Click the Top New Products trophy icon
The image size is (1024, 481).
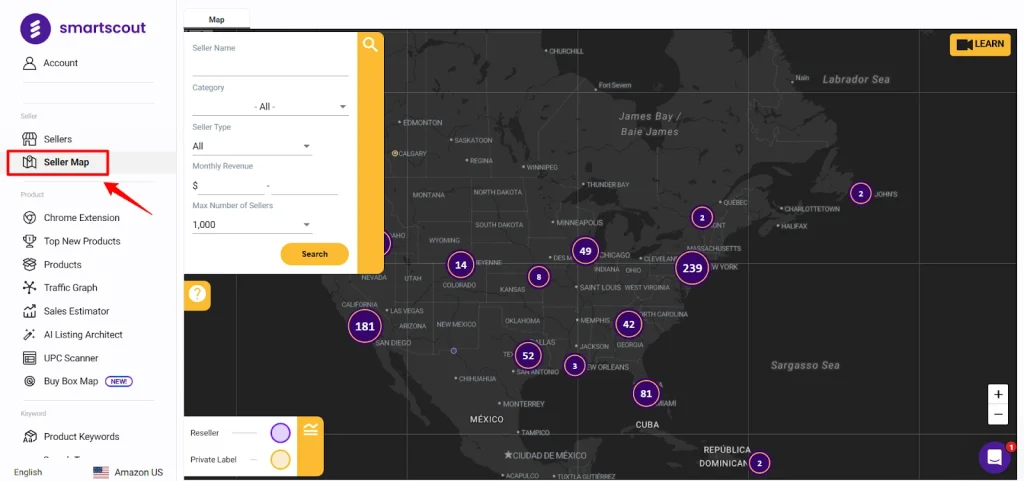coord(29,241)
